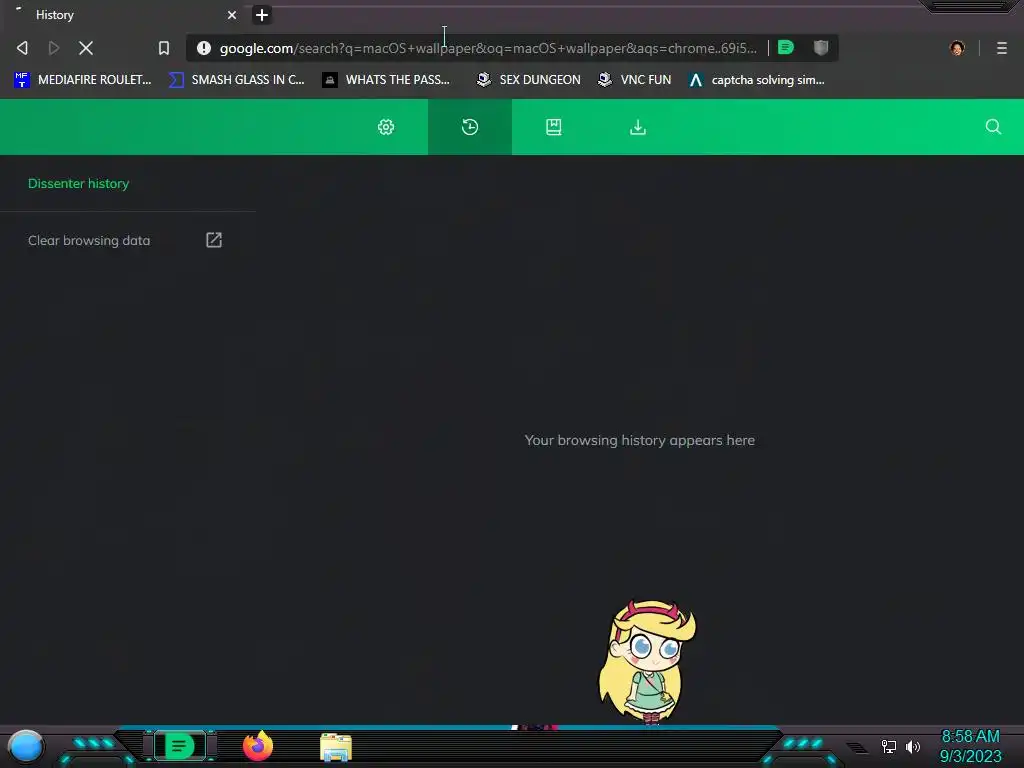Open the Bookmarks tab icon
Image resolution: width=1024 pixels, height=768 pixels.
[x=554, y=127]
